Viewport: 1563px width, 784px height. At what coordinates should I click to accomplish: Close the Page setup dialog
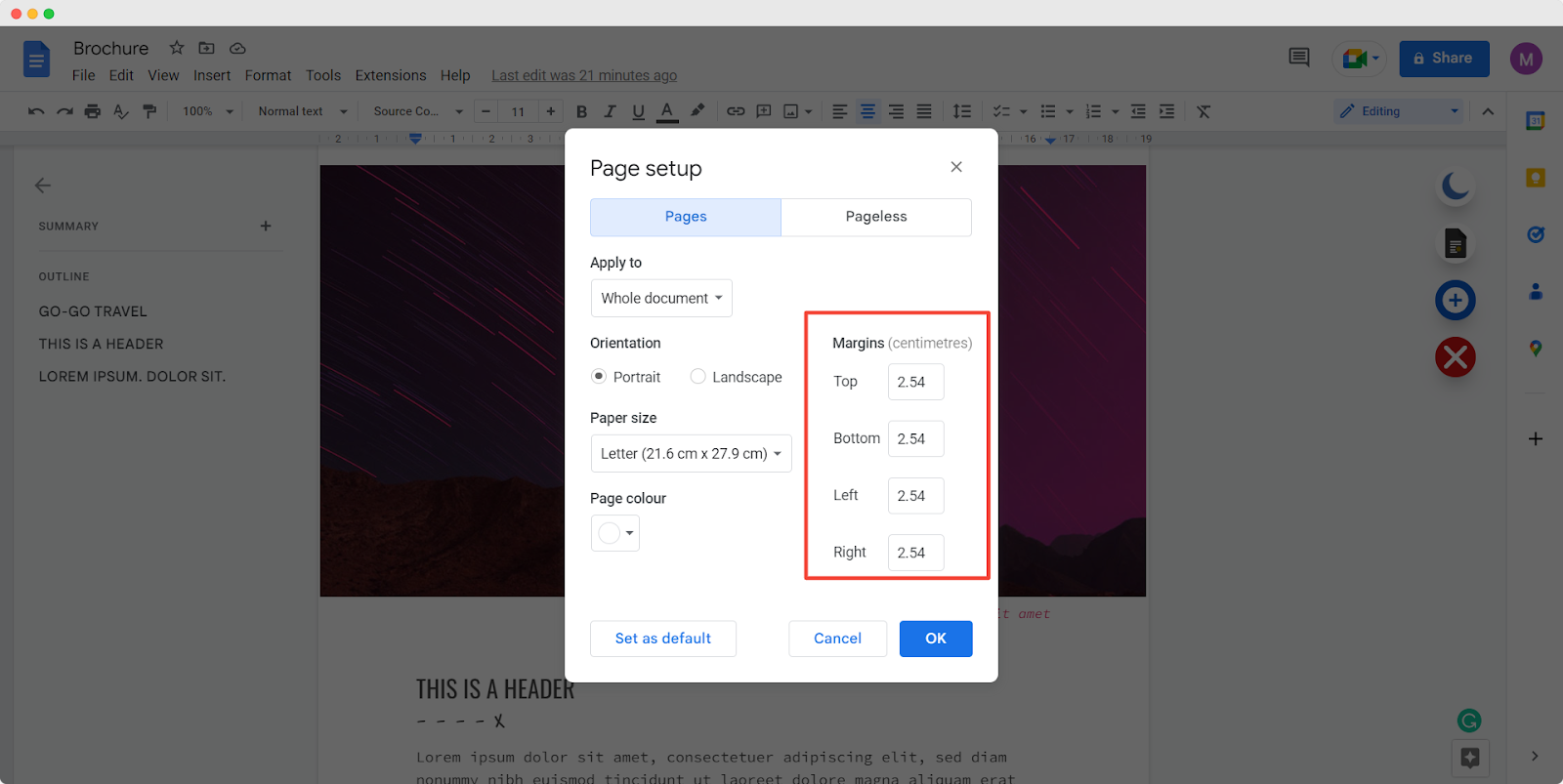point(956,167)
